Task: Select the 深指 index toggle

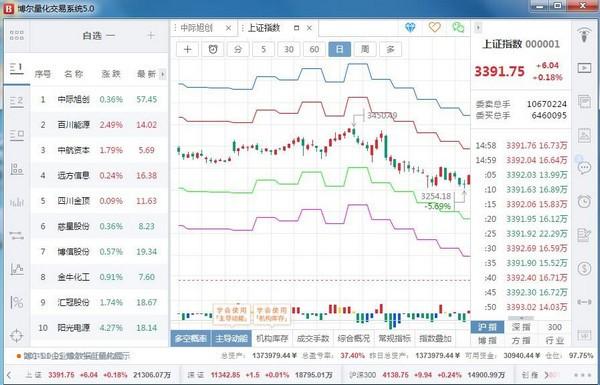Action: [521, 327]
